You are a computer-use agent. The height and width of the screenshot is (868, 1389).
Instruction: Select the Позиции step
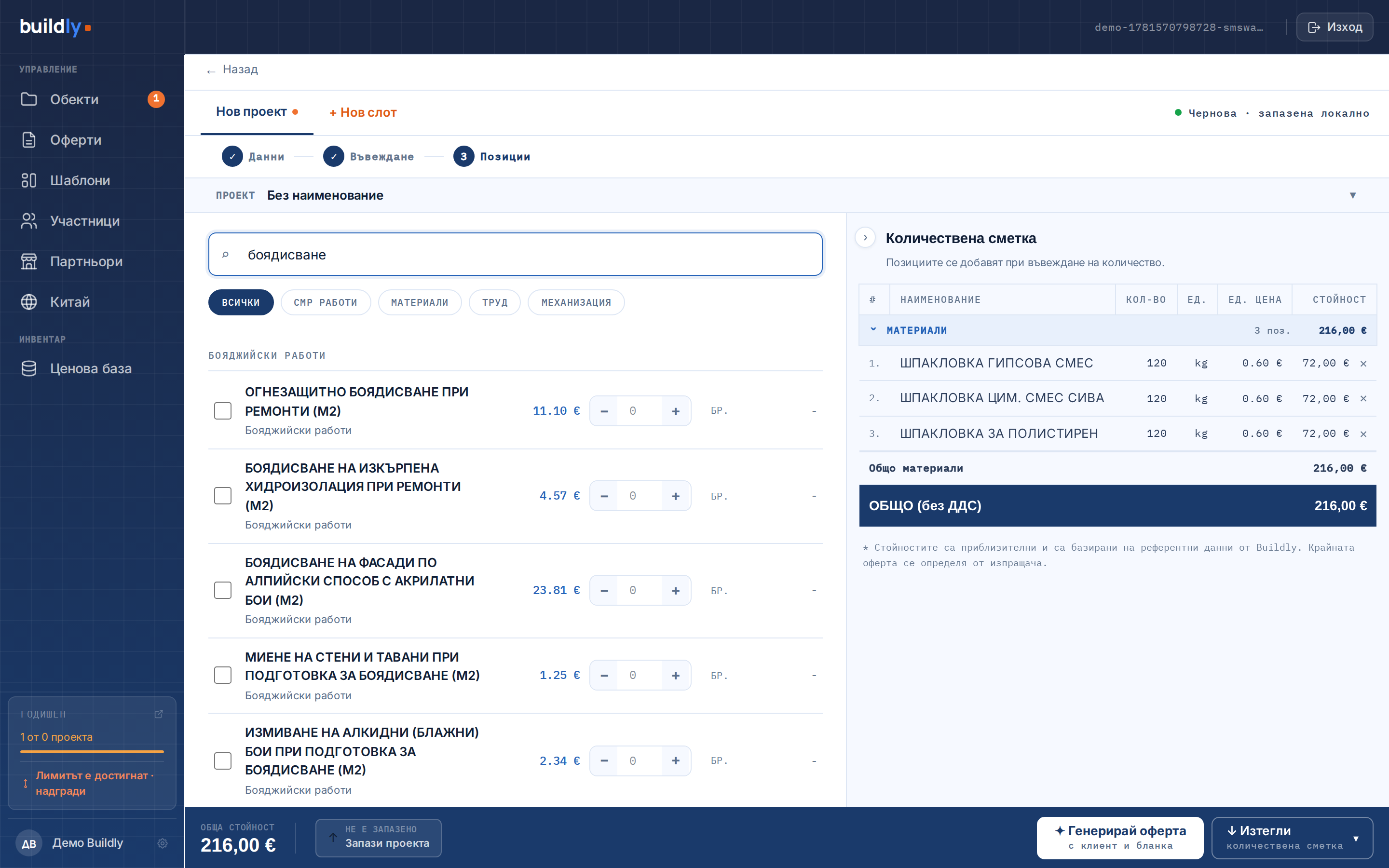coord(492,157)
